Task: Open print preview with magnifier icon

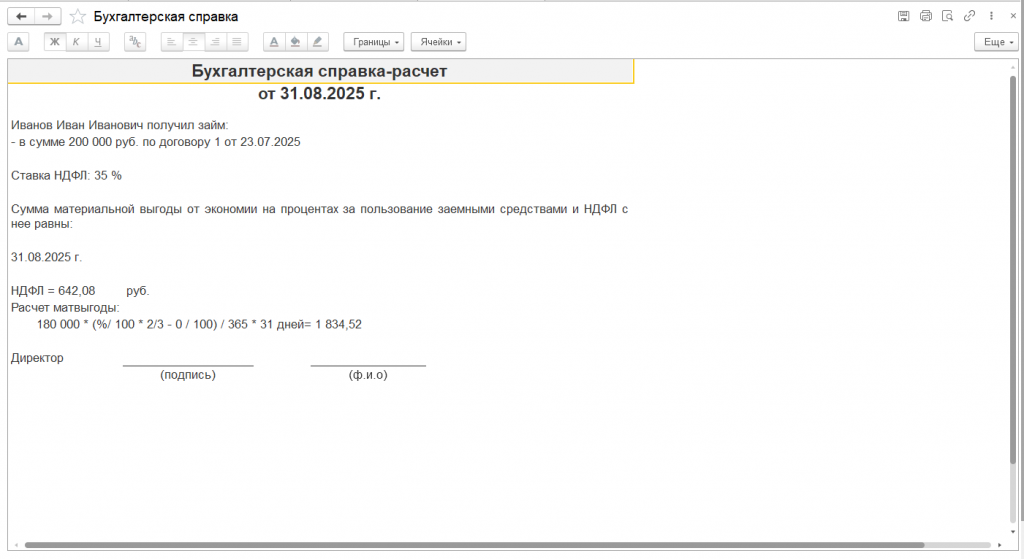Action: point(948,16)
